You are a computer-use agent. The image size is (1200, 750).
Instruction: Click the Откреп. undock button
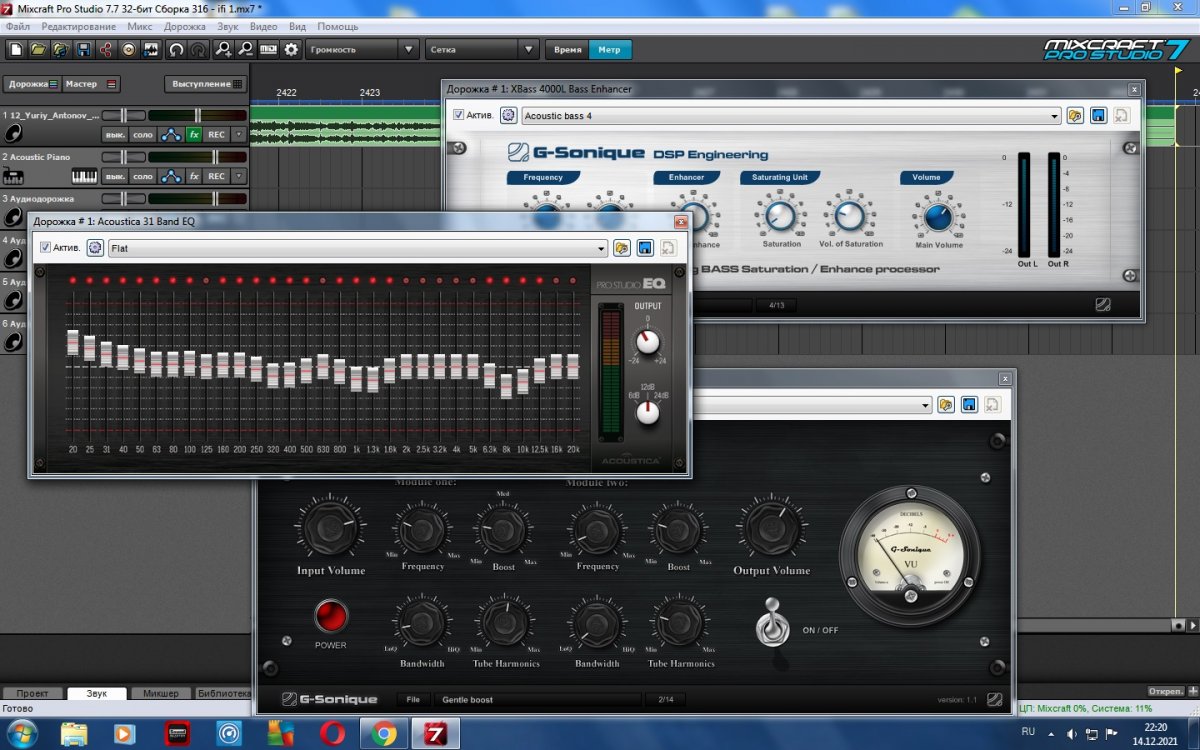point(1165,691)
